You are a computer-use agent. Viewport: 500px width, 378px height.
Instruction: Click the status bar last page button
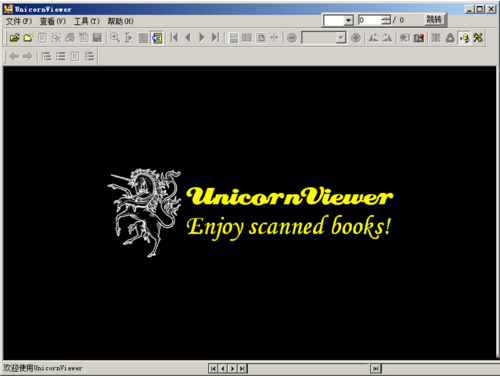pyautogui.click(x=242, y=368)
